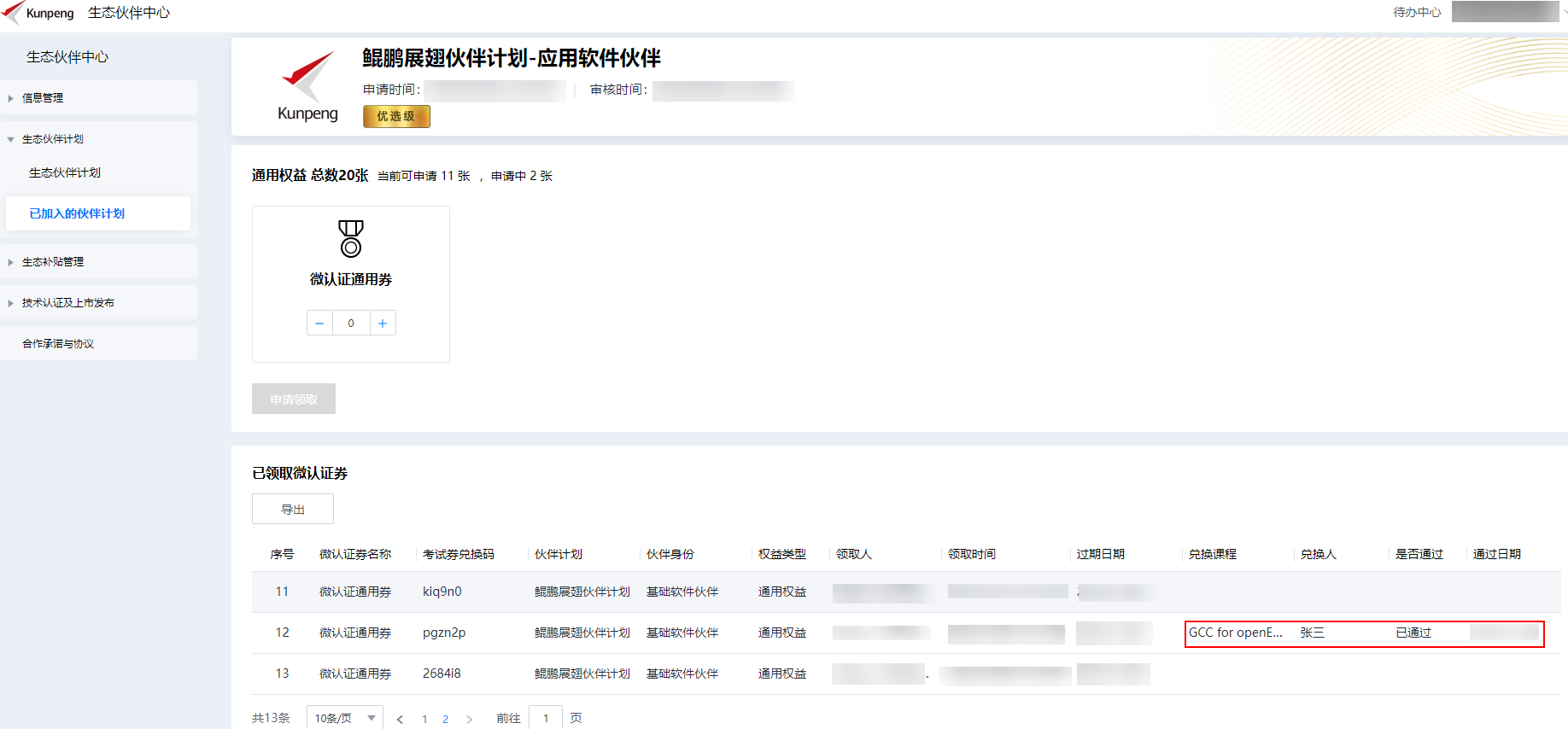Click the 过期日期 column header
The height and width of the screenshot is (729, 1568).
(1101, 554)
